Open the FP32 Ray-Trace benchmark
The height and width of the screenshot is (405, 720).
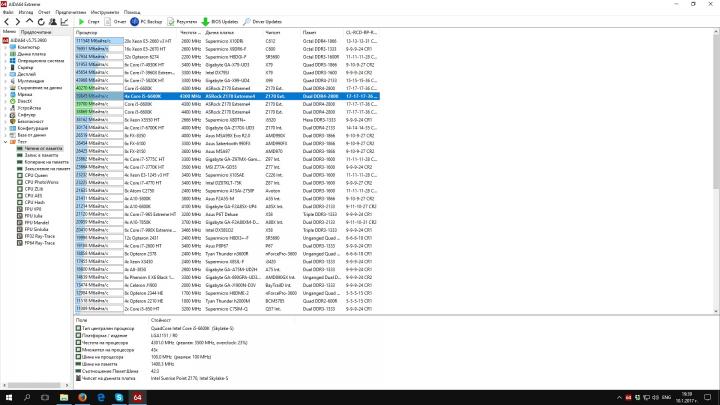pos(39,236)
